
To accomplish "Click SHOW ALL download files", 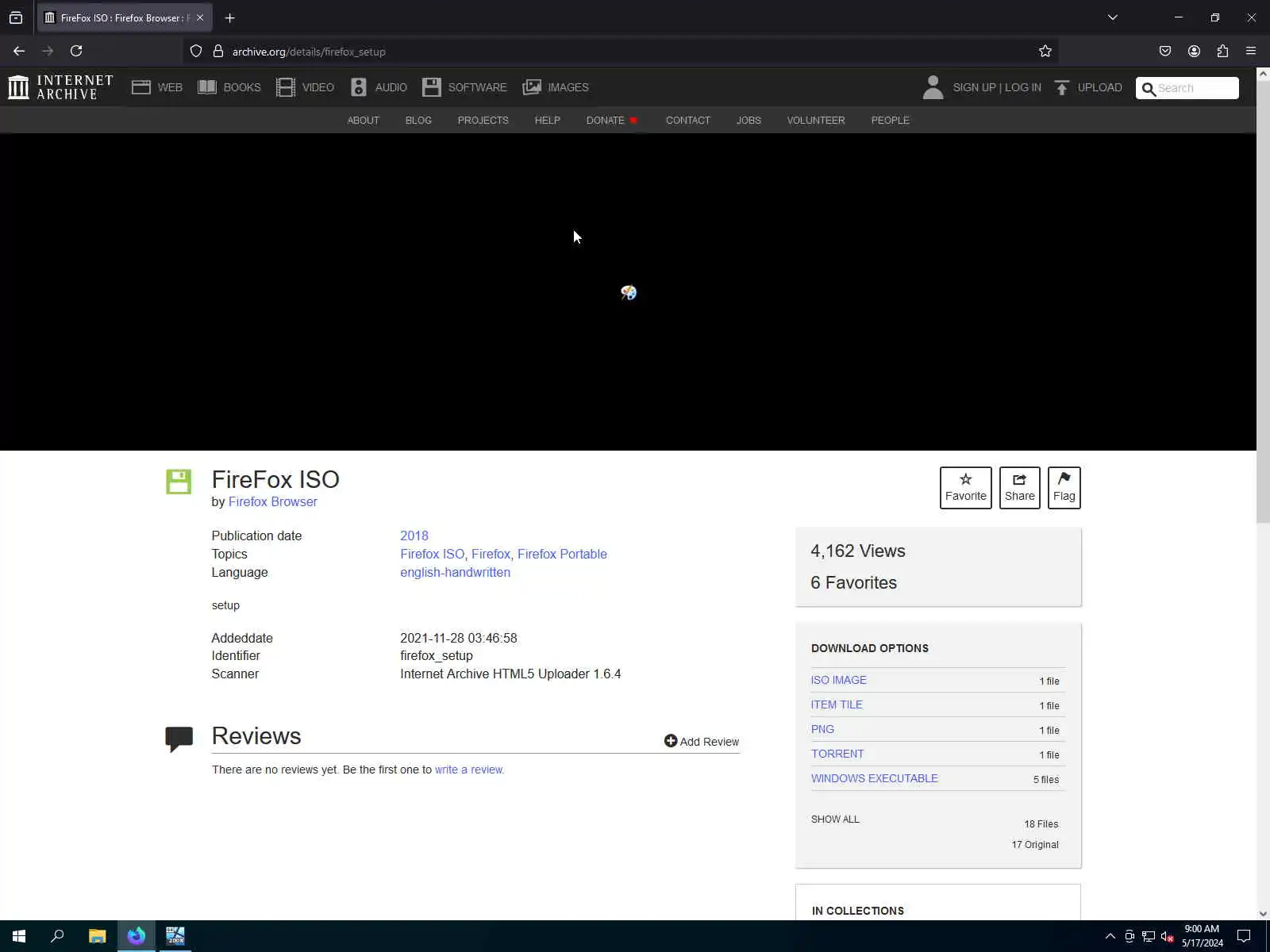I will point(835,820).
